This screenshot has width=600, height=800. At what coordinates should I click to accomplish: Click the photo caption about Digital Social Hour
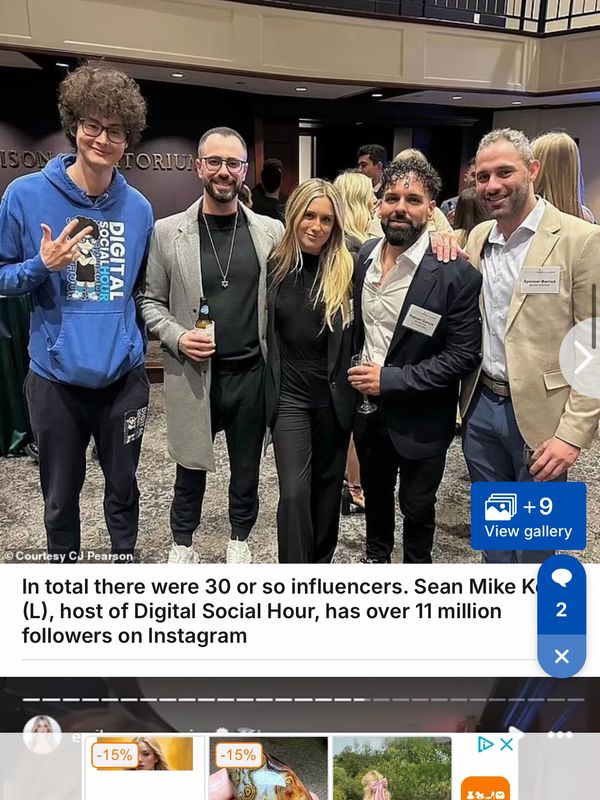pyautogui.click(x=276, y=611)
